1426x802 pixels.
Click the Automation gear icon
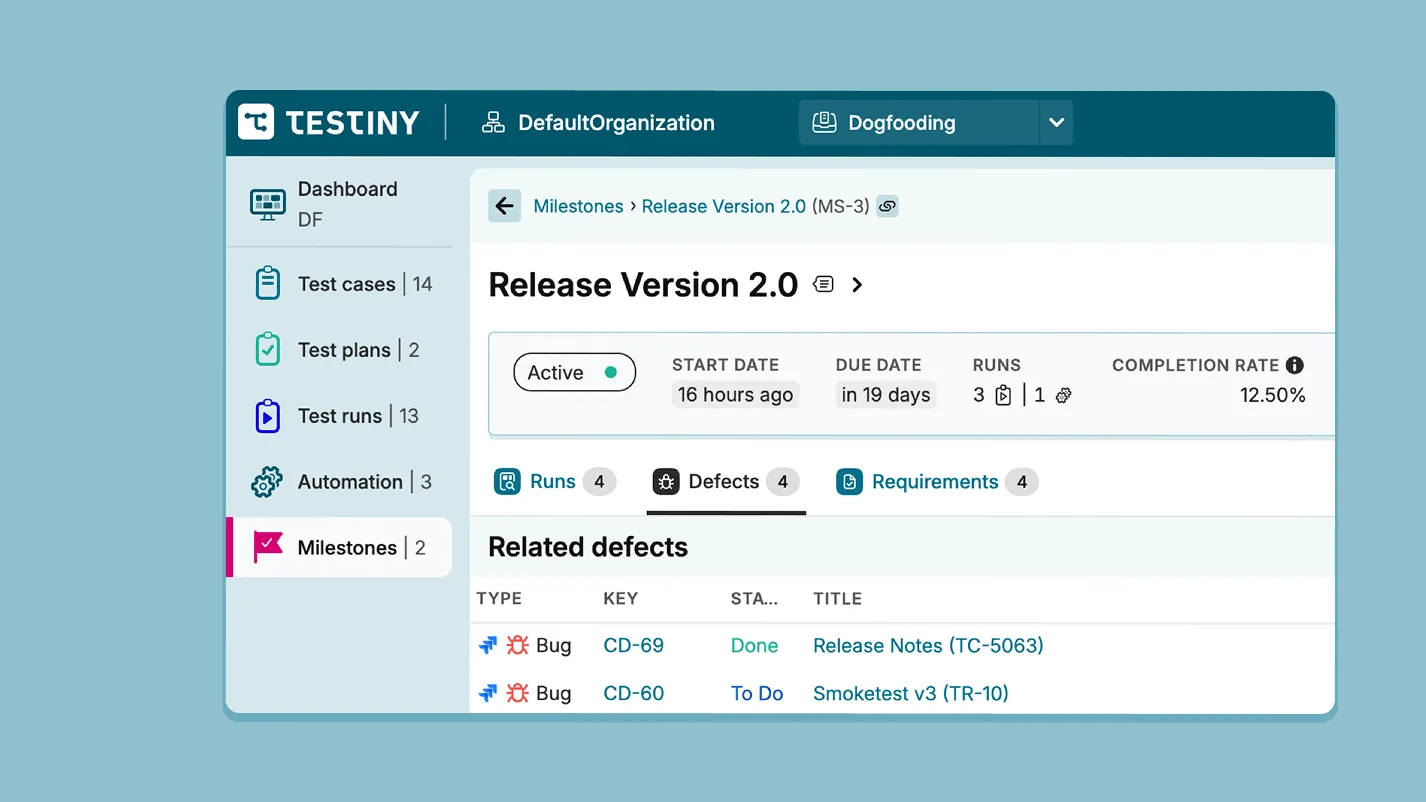pyautogui.click(x=266, y=481)
